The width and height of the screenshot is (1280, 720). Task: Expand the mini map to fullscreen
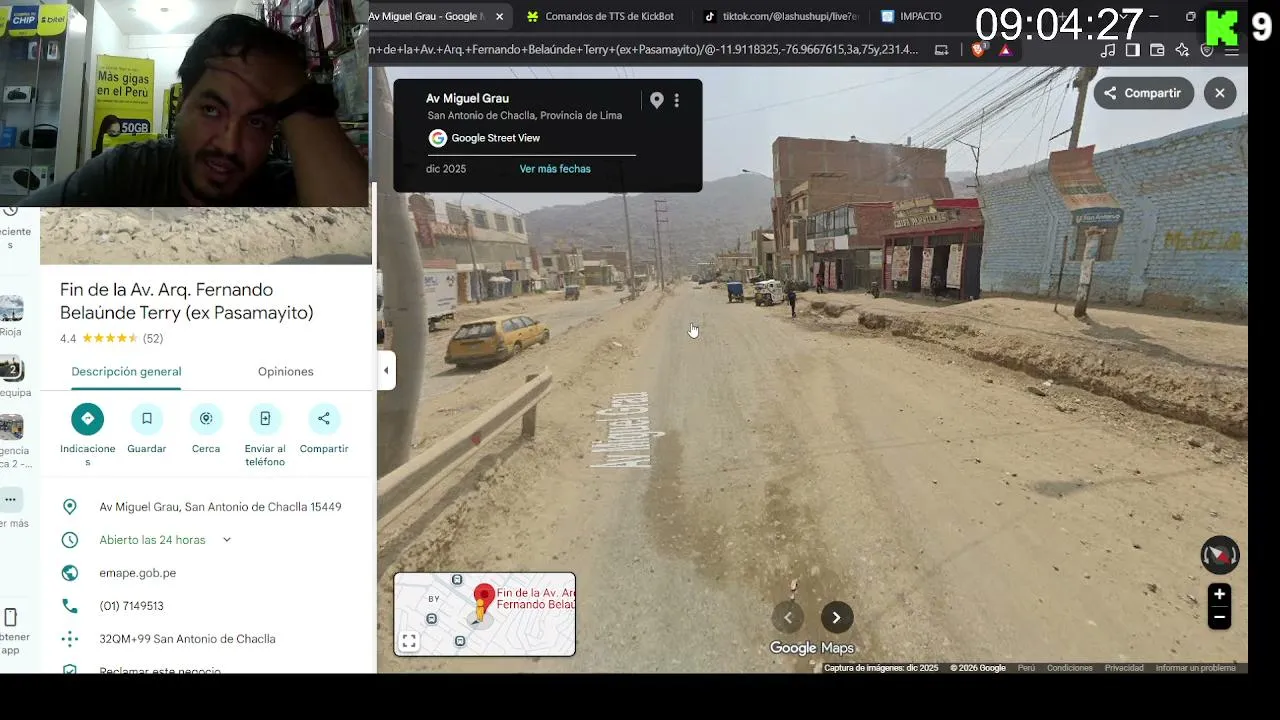pyautogui.click(x=409, y=641)
